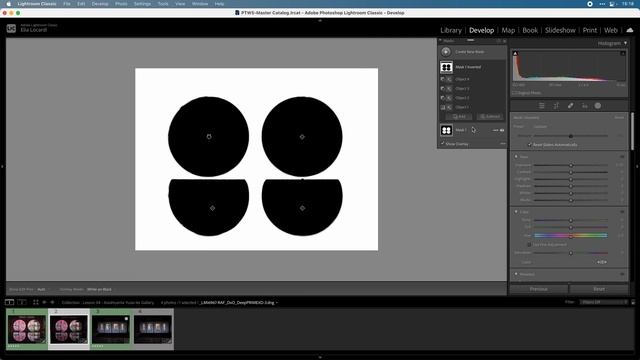Click the second display window icon

tap(22, 302)
